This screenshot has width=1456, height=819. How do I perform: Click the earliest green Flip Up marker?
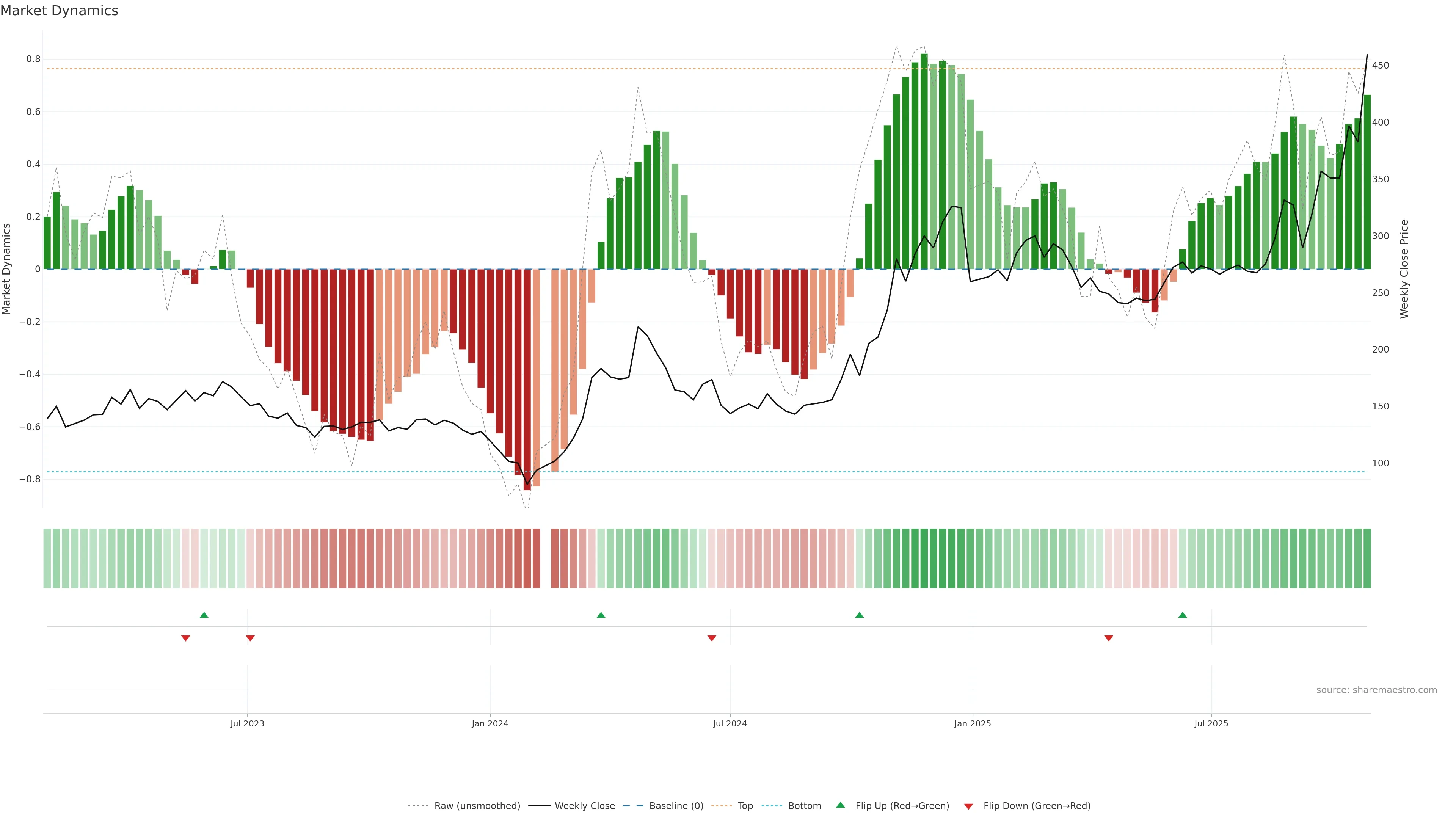[204, 615]
